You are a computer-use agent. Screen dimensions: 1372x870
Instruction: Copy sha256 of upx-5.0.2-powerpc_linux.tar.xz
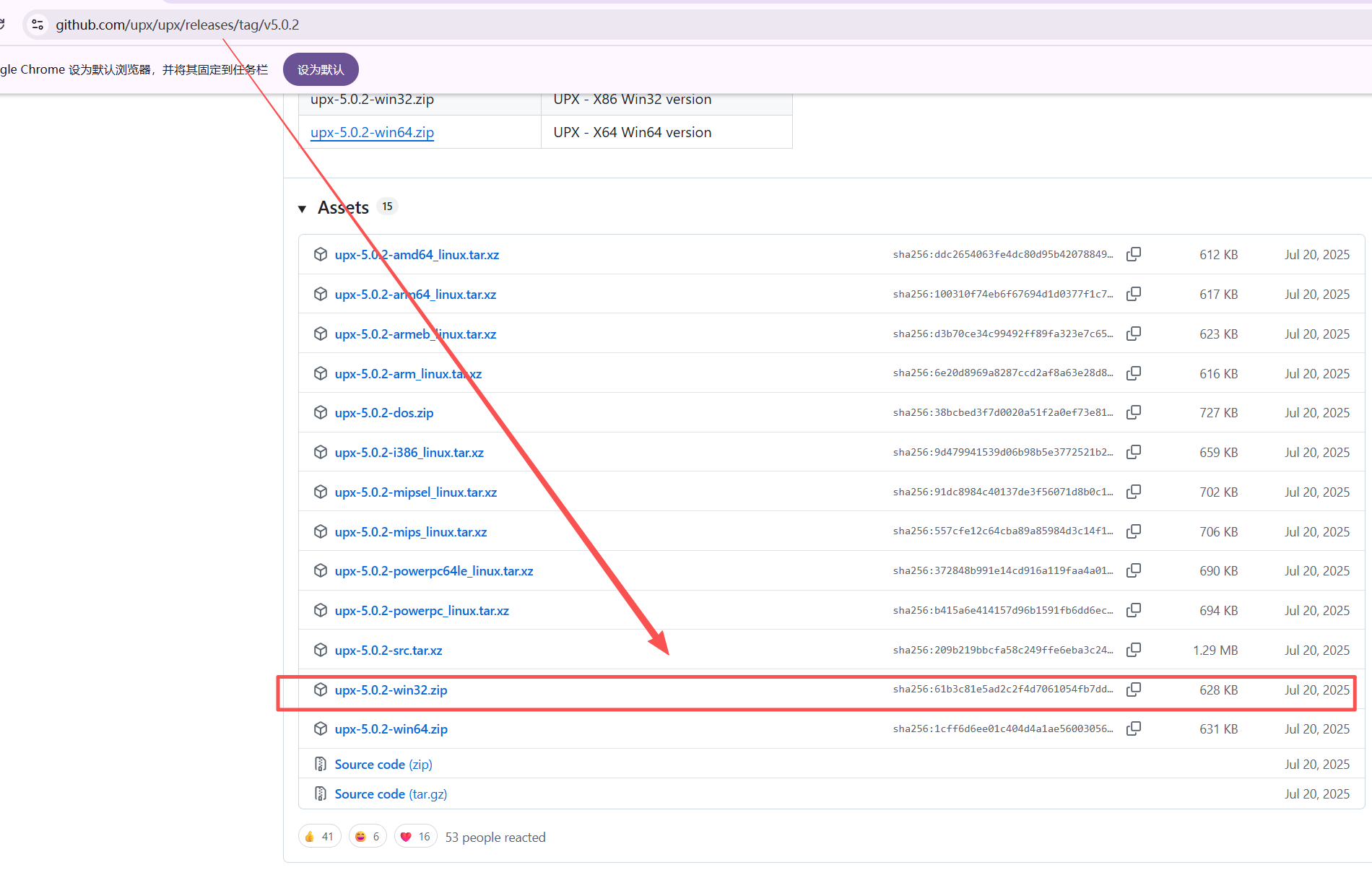coord(1134,610)
